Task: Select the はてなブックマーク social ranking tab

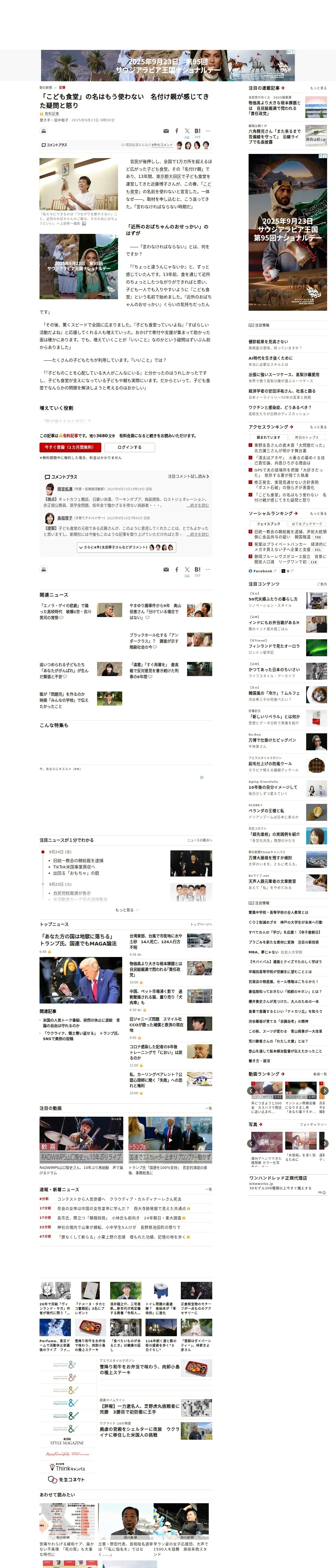Action: [x=307, y=523]
